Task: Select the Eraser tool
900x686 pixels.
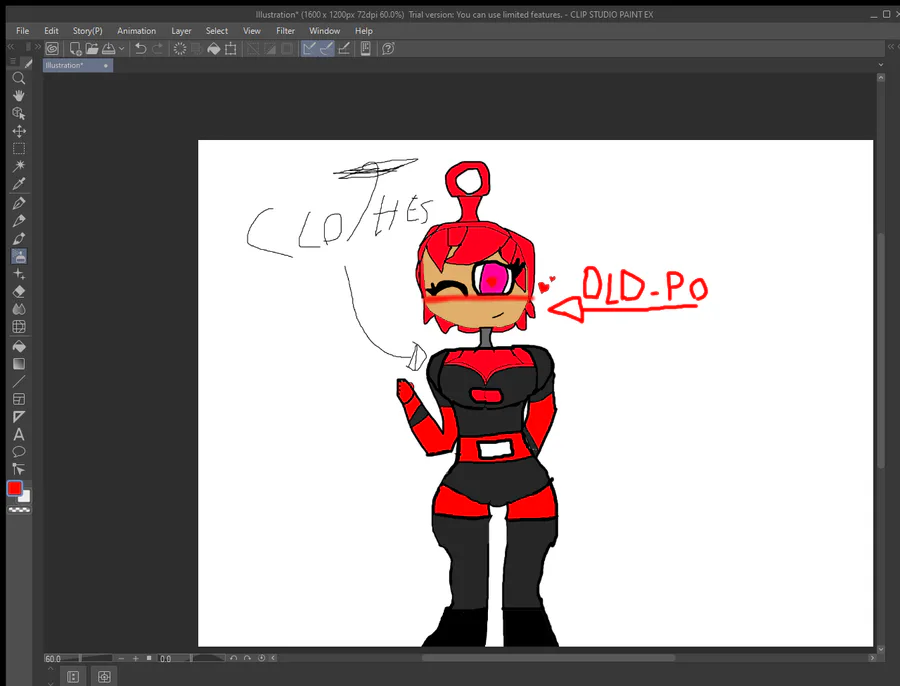Action: tap(19, 292)
